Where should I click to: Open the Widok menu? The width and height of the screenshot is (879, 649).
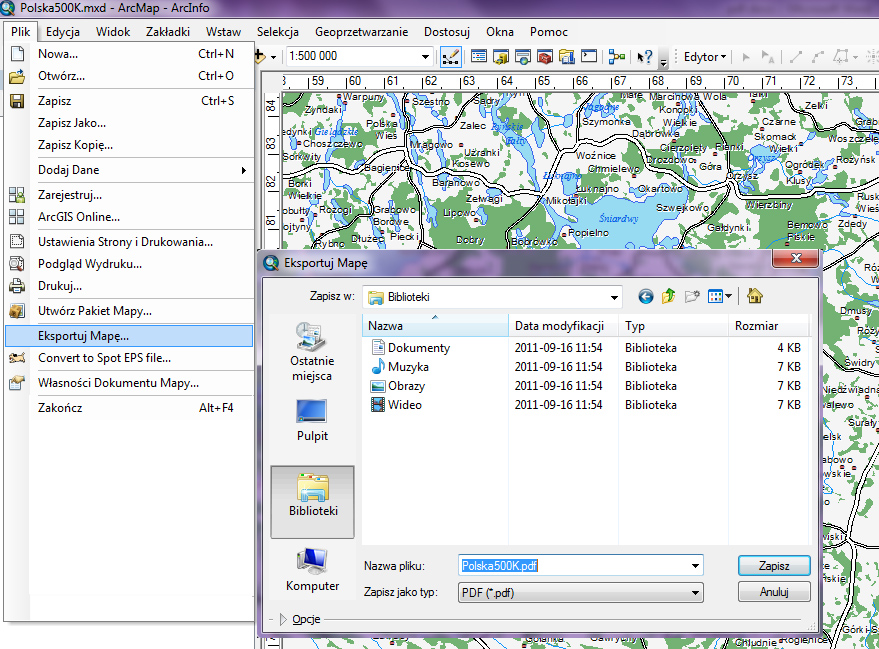coord(113,32)
